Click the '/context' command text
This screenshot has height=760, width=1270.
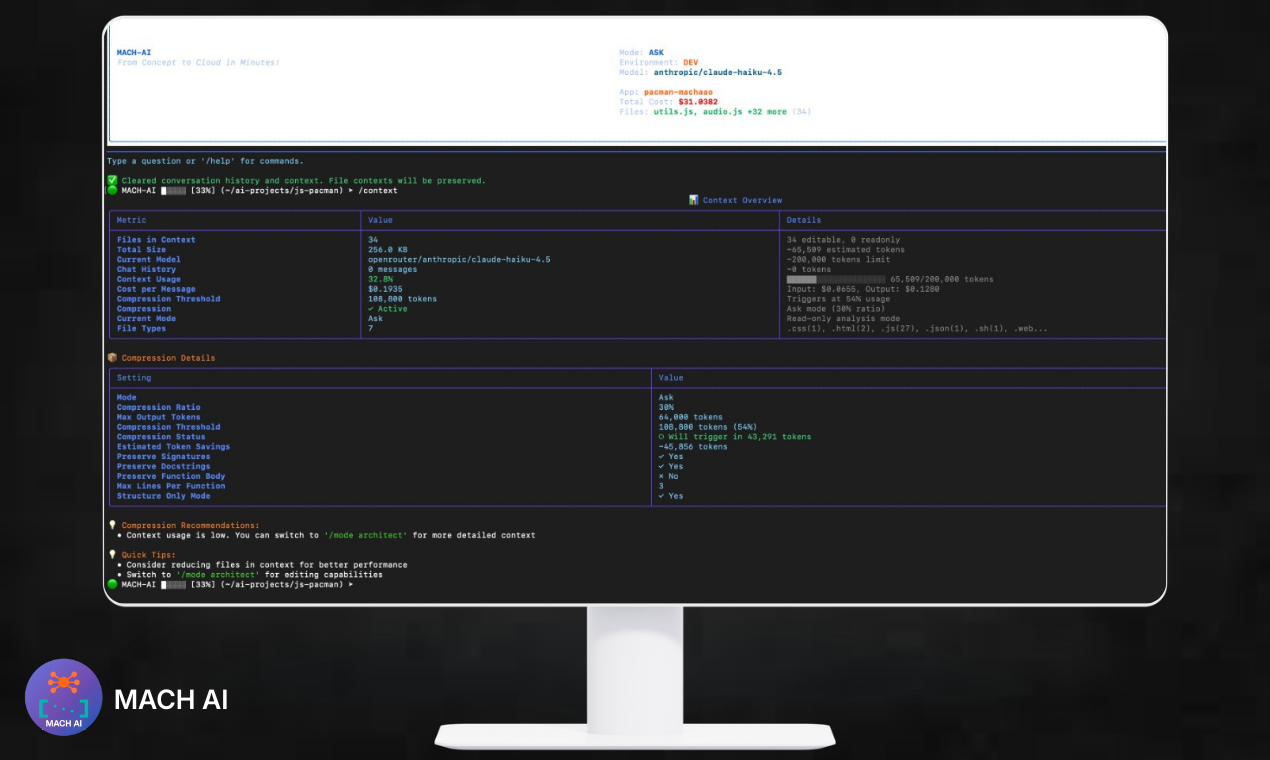point(378,190)
